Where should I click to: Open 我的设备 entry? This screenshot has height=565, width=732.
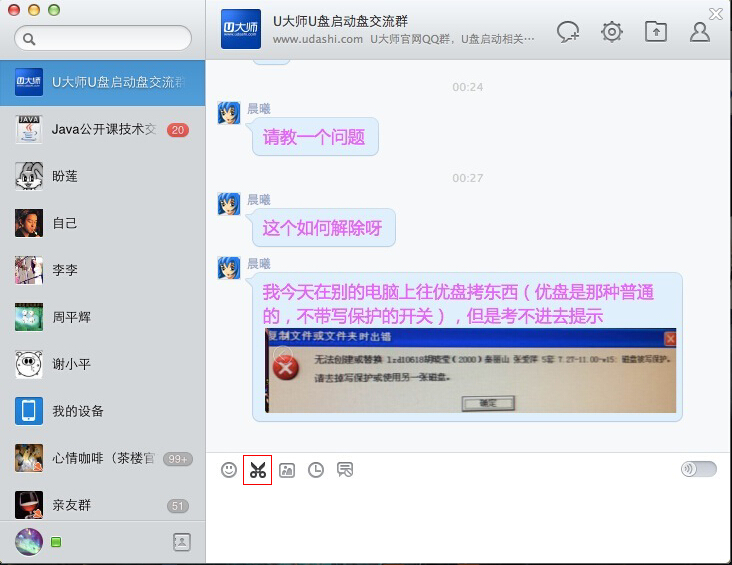tap(103, 411)
